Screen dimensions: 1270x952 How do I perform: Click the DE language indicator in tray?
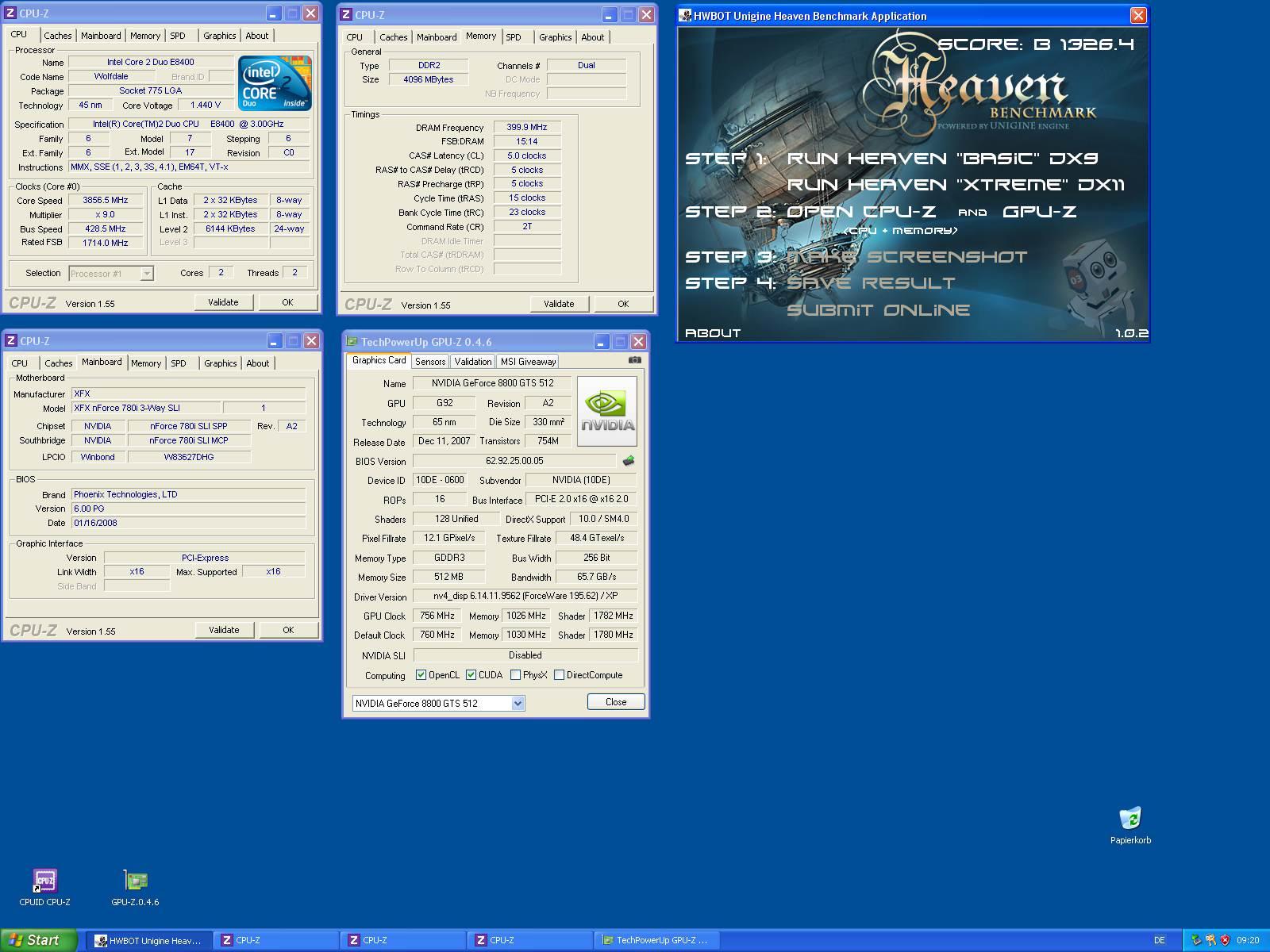coord(1160,940)
